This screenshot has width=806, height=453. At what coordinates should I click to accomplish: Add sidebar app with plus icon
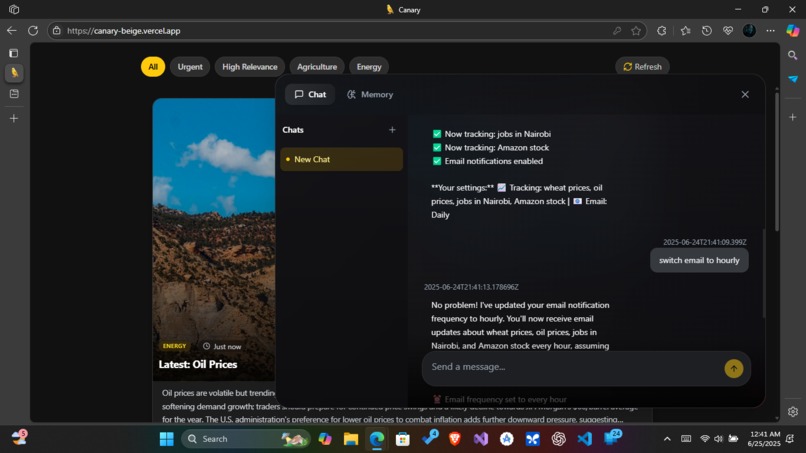click(793, 117)
